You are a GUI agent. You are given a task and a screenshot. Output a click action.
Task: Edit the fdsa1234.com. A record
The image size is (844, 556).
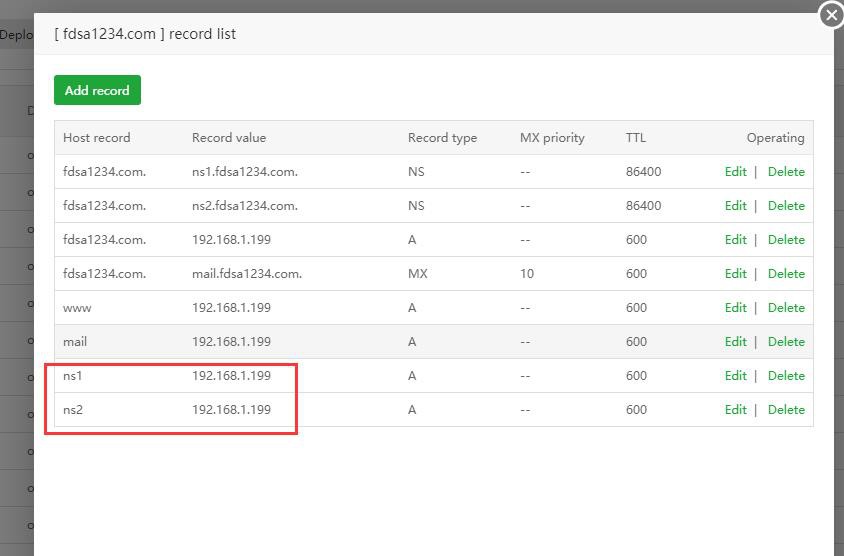pyautogui.click(x=736, y=240)
